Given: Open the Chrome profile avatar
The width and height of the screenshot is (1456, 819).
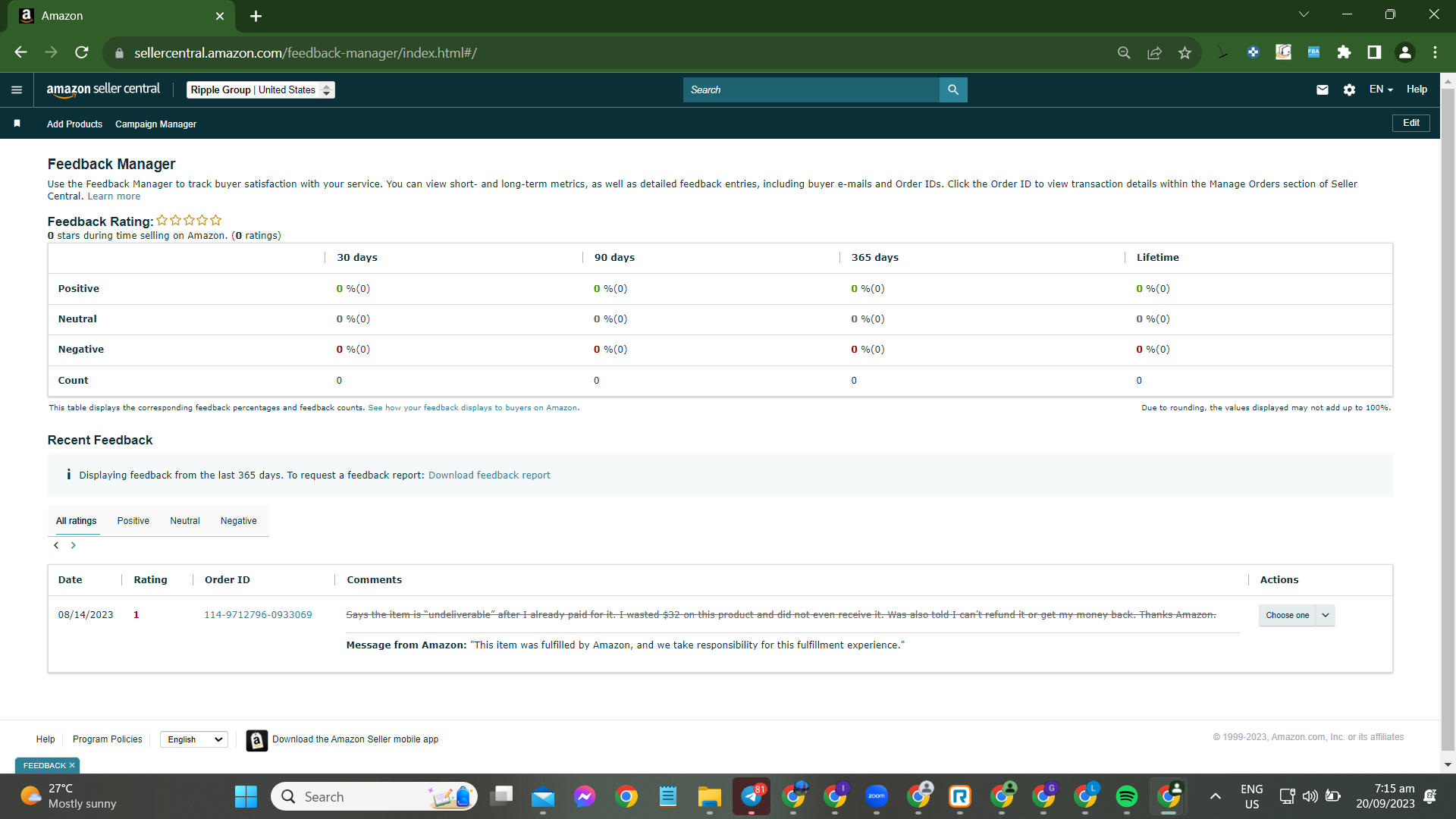Looking at the screenshot, I should point(1404,52).
